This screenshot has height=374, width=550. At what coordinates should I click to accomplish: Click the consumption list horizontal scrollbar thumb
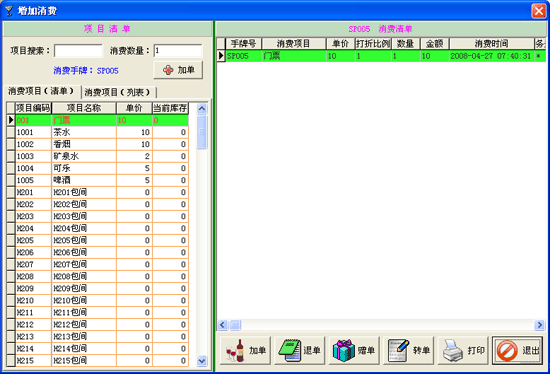pos(235,325)
